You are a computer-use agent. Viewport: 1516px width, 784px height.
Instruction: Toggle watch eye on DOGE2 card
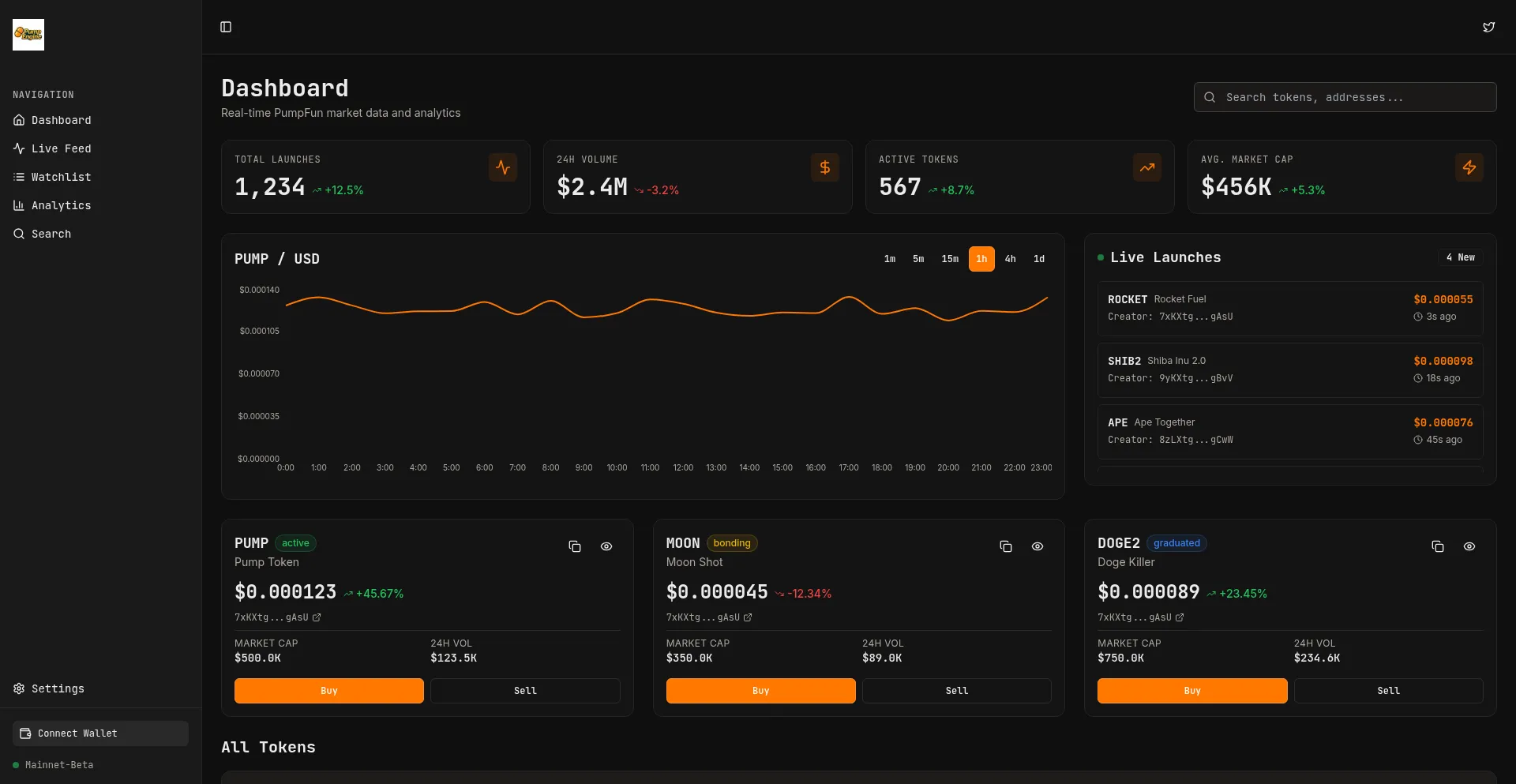[x=1469, y=546]
